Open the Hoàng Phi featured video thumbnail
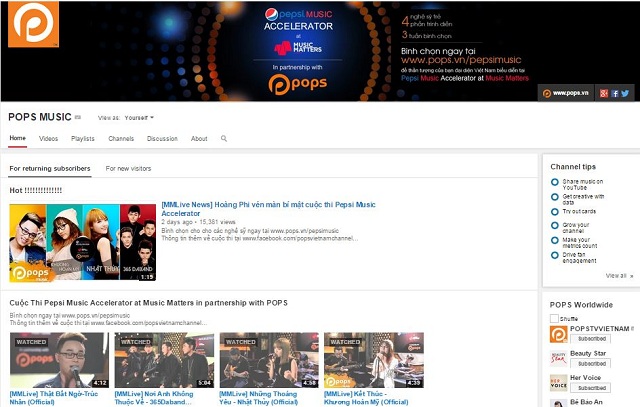640x407 pixels. (82, 242)
